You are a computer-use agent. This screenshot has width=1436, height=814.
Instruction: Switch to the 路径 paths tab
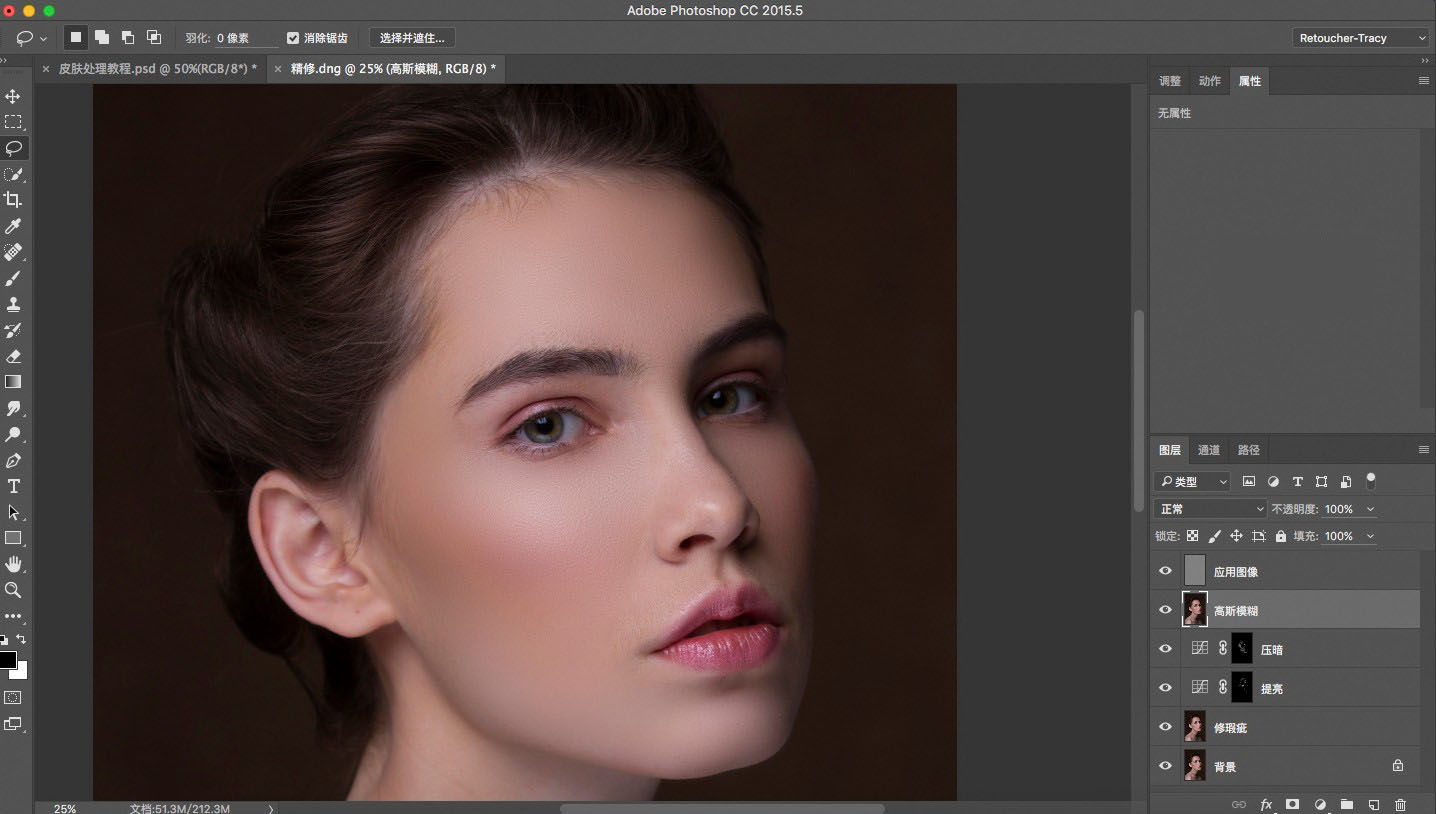1248,450
